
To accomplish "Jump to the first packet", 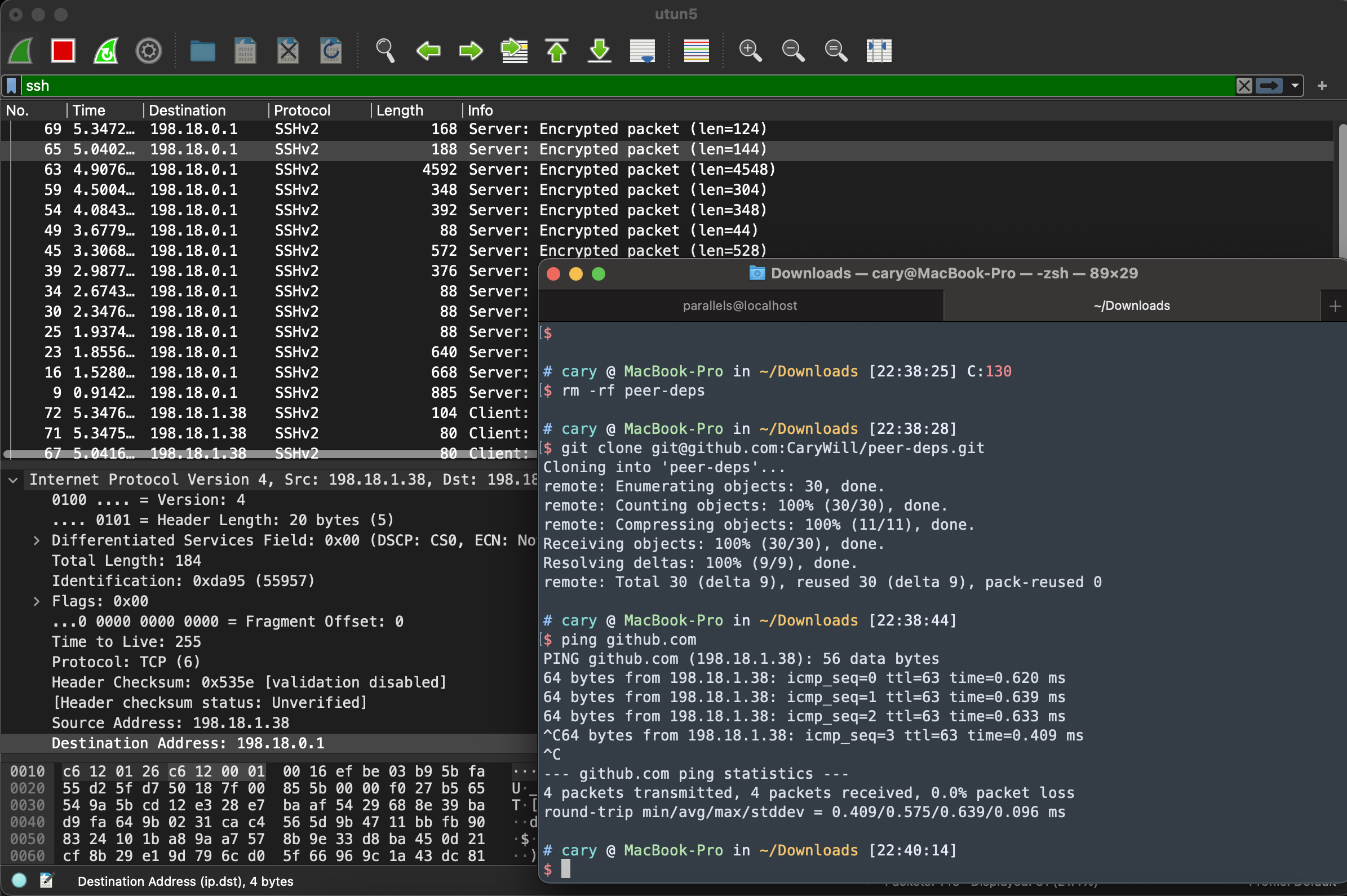I will [x=557, y=51].
